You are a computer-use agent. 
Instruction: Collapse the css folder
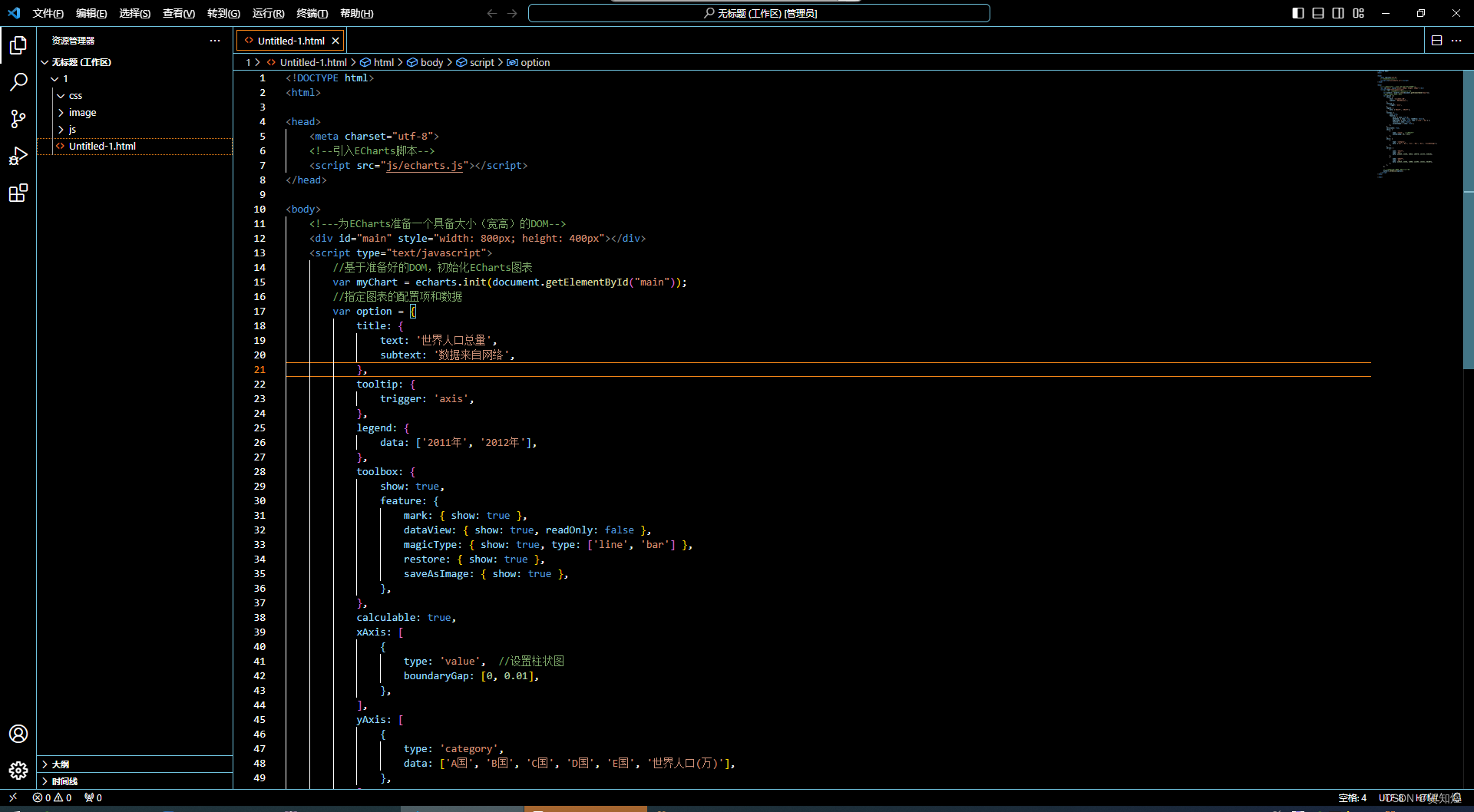pos(134,95)
